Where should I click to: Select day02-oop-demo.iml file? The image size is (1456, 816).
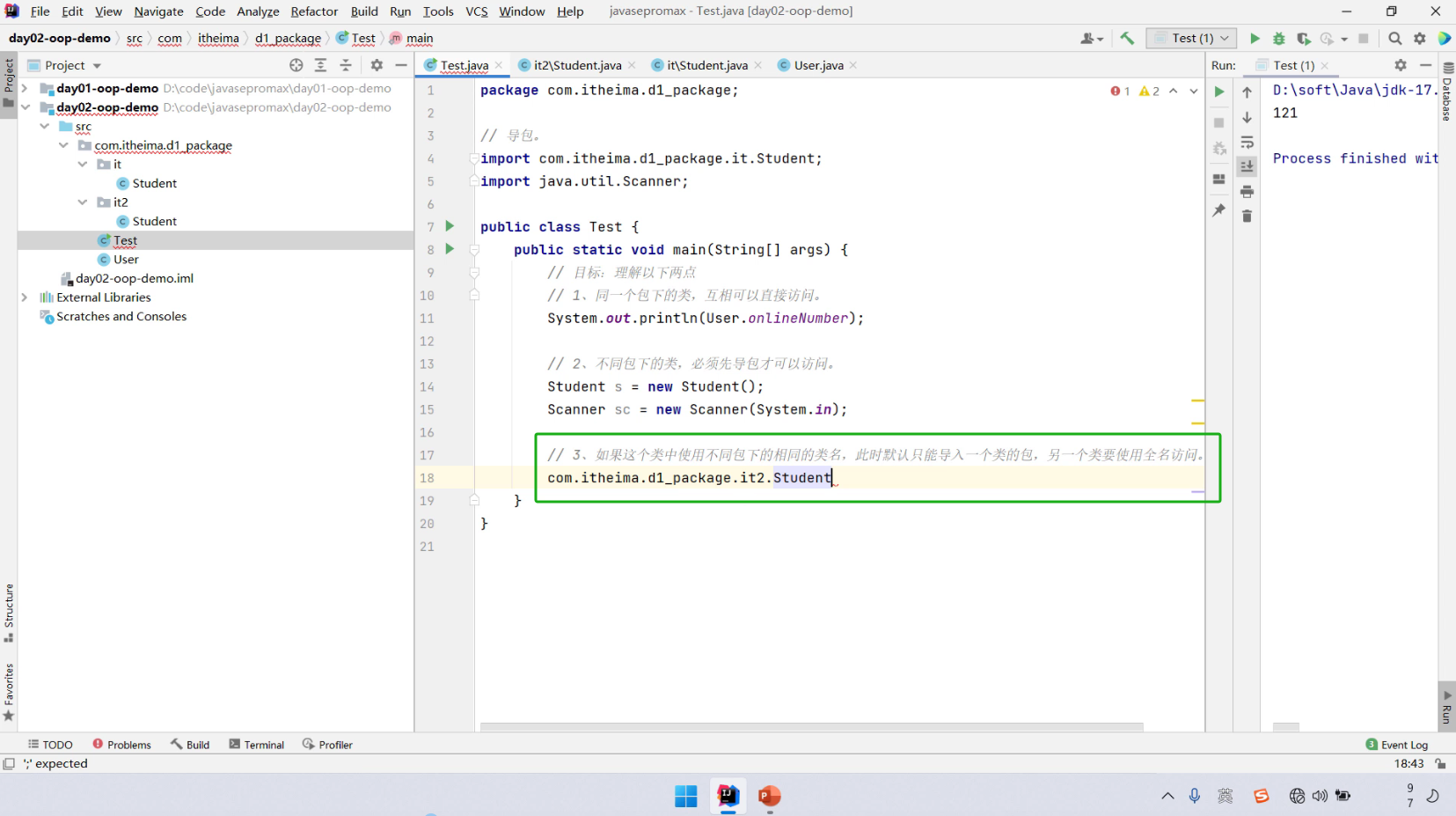point(134,278)
